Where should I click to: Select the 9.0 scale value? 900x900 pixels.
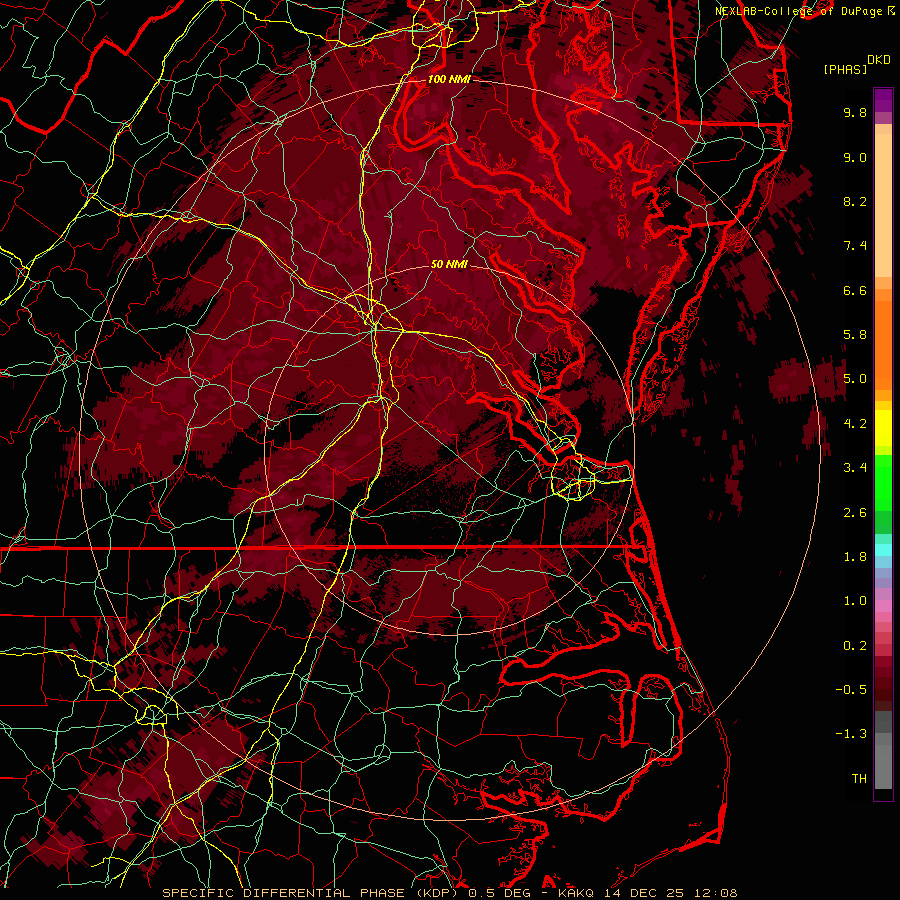pyautogui.click(x=855, y=157)
